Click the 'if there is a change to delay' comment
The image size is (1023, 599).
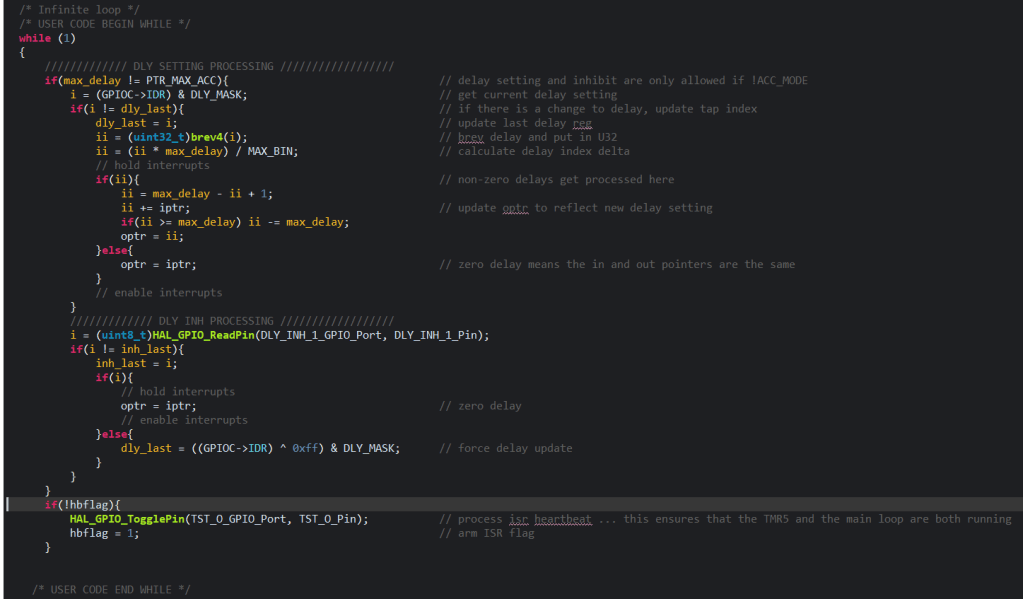coord(598,109)
